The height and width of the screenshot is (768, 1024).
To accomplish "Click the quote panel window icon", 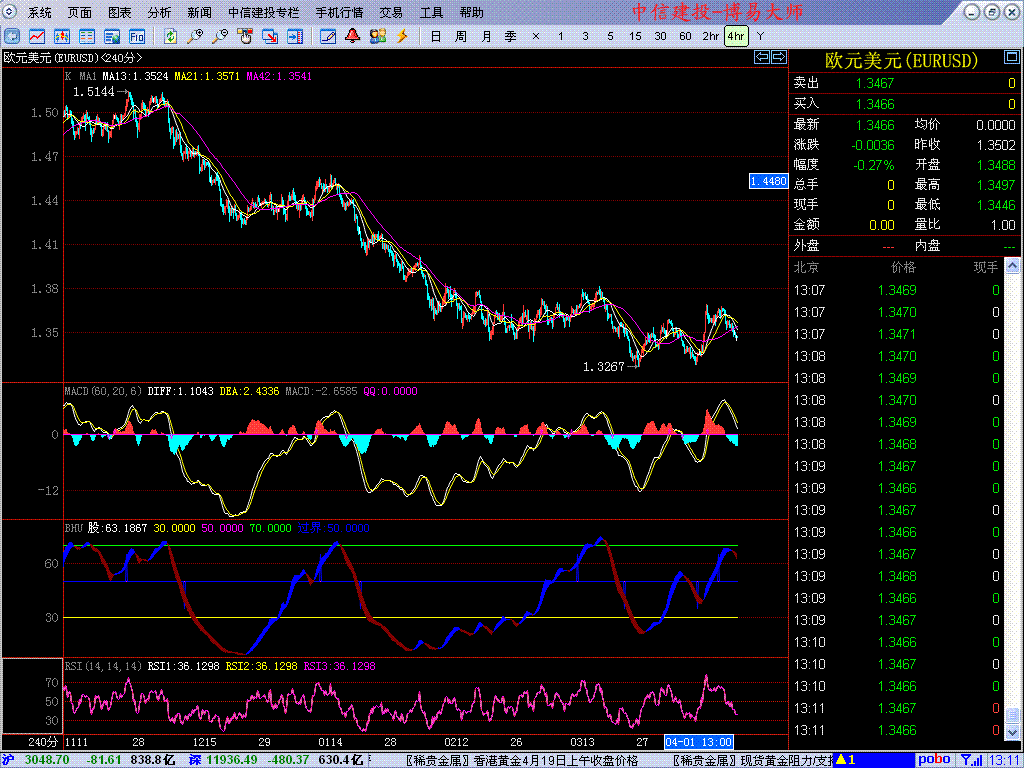I will coord(1010,59).
